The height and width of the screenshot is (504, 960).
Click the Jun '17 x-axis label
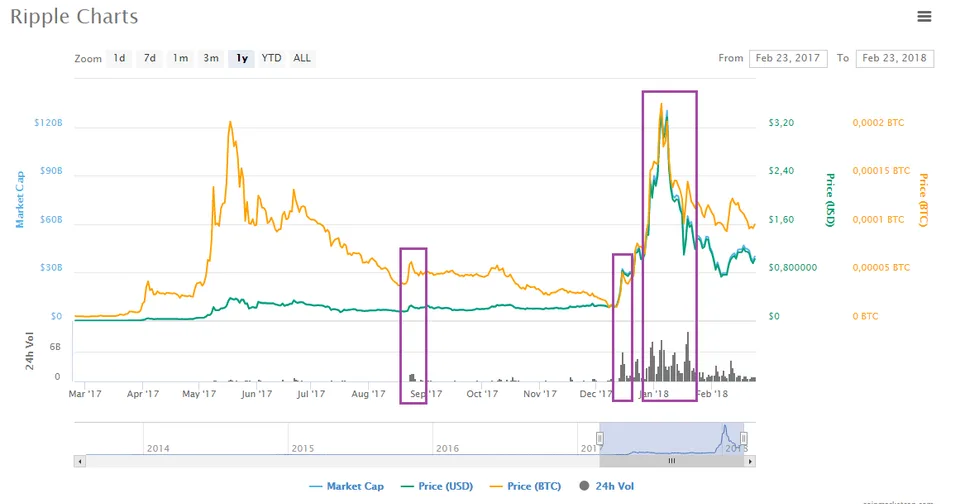[257, 394]
